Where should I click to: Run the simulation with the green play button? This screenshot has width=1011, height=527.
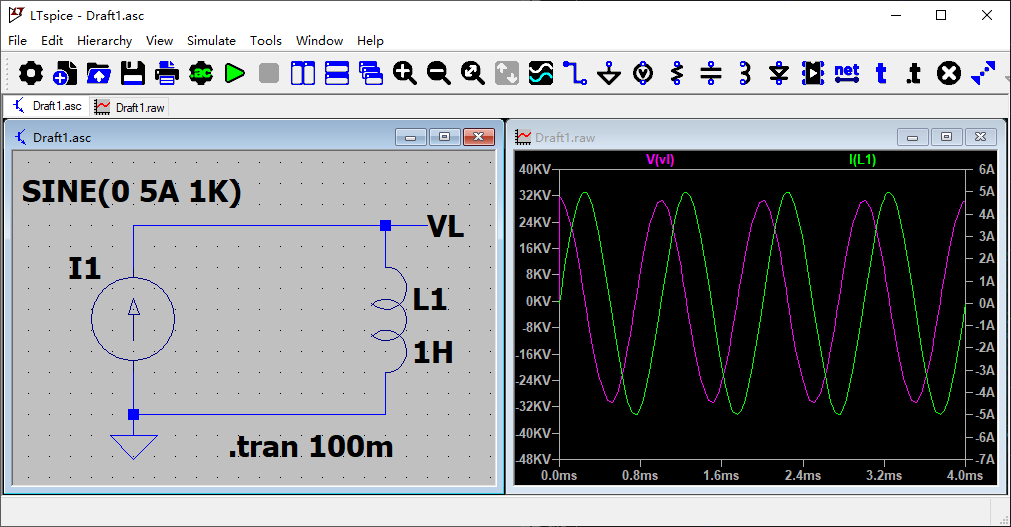pyautogui.click(x=235, y=73)
